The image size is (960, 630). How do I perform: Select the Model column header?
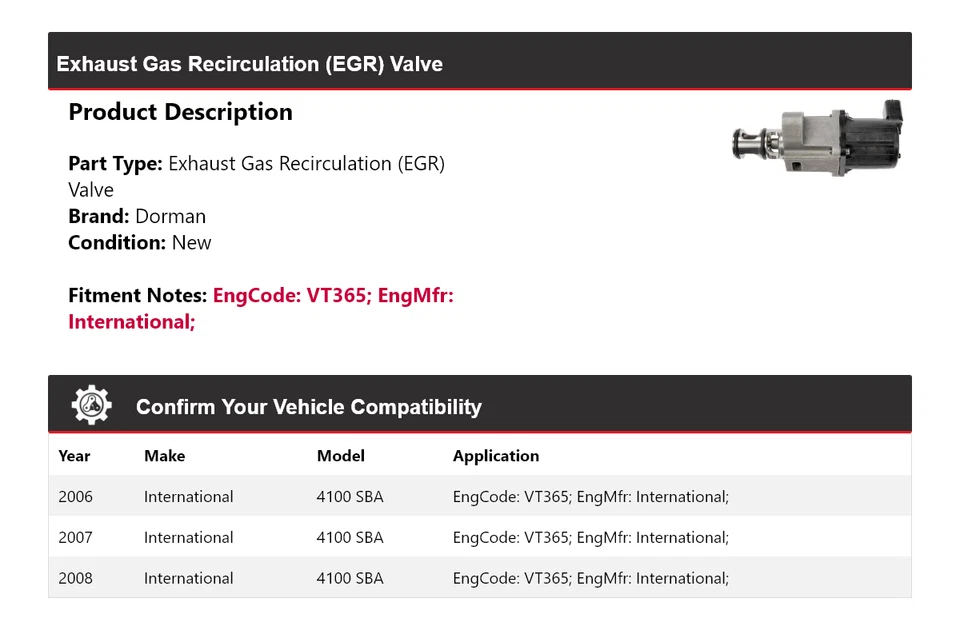tap(340, 456)
